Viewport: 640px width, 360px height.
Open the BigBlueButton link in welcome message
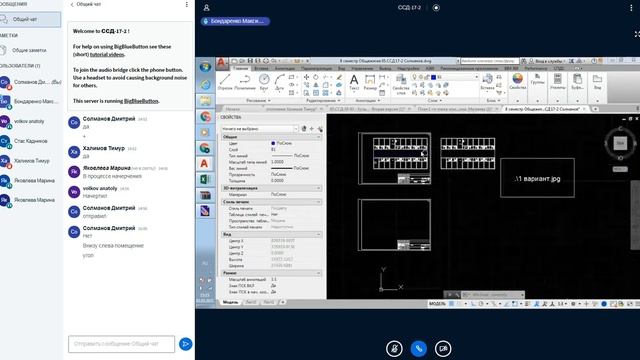coord(141,101)
